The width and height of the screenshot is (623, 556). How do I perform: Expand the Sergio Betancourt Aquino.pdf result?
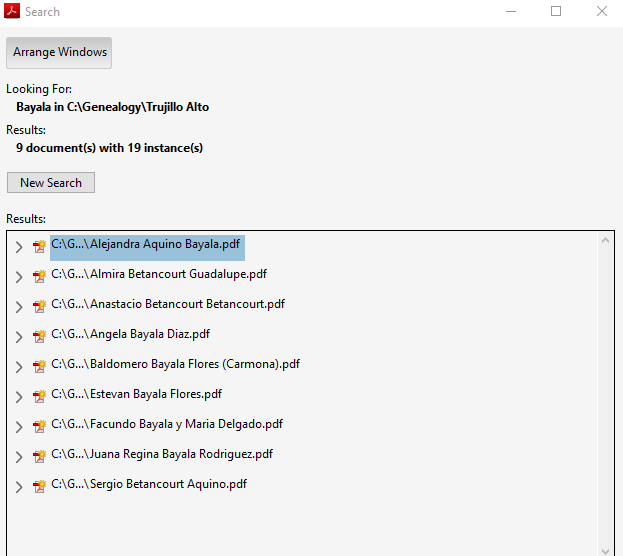coord(18,487)
